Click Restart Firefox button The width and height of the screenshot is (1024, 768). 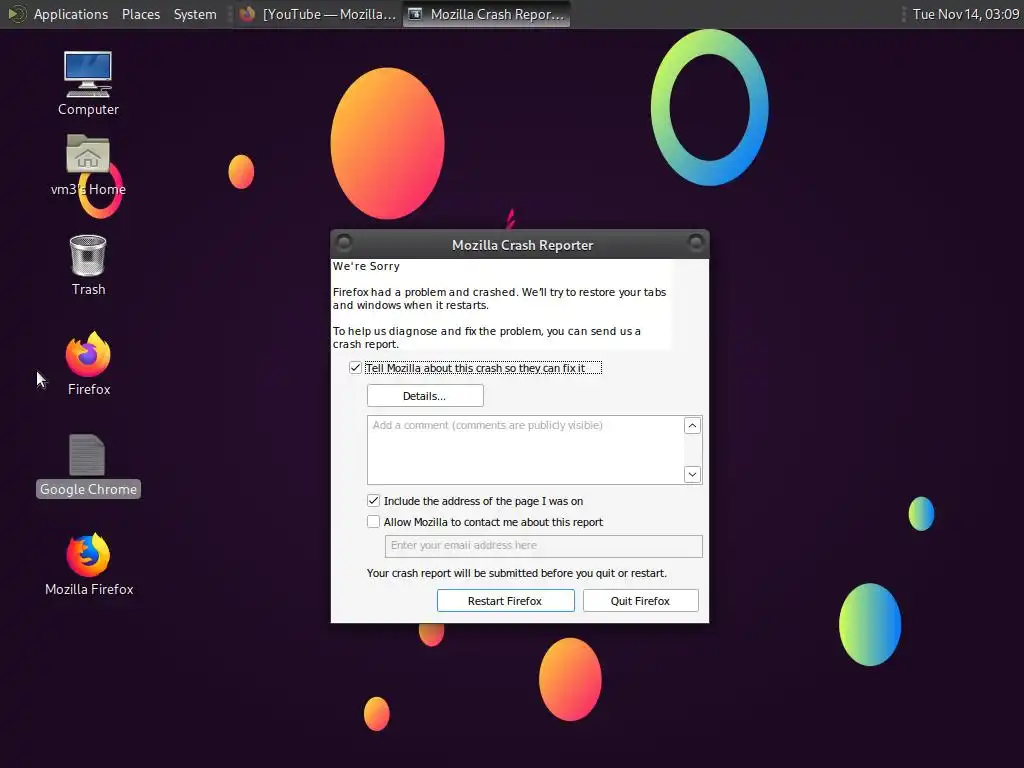click(505, 601)
